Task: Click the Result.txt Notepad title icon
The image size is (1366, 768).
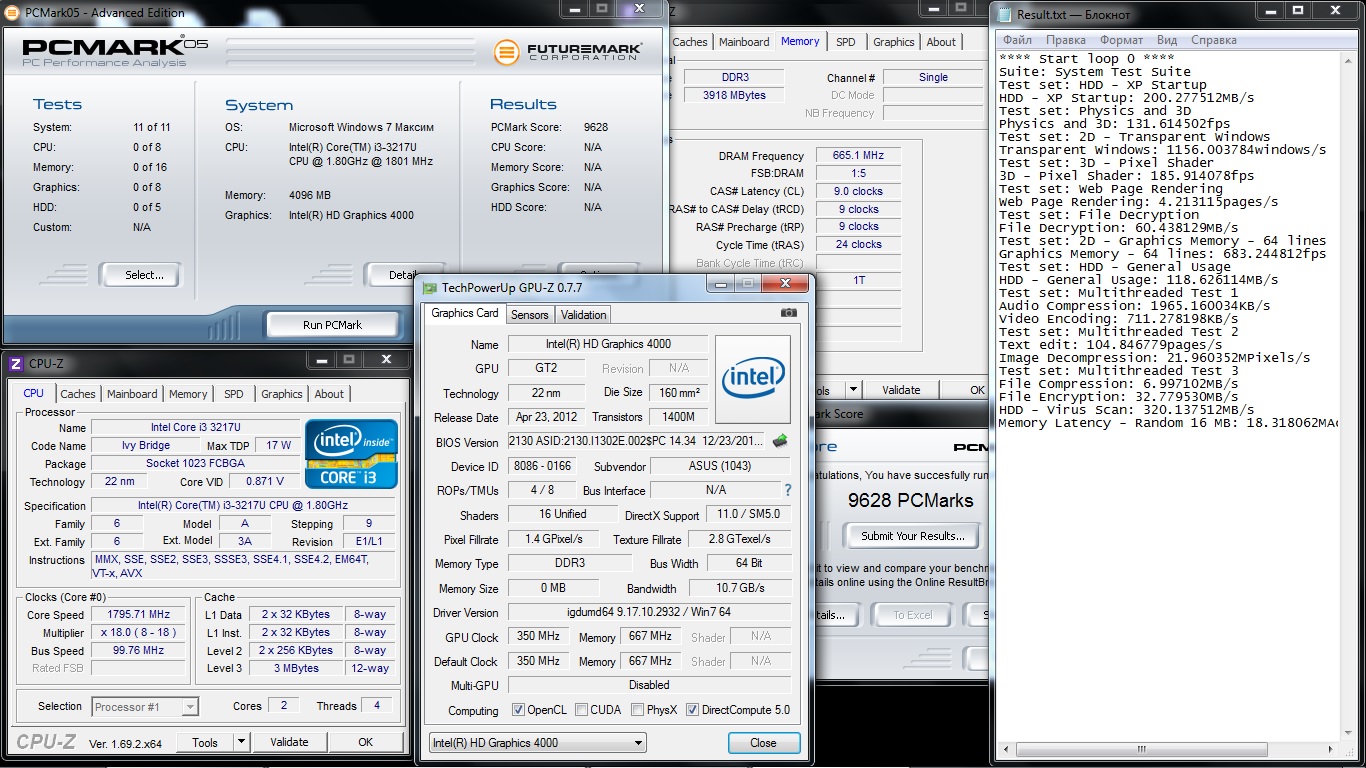Action: pos(1003,14)
